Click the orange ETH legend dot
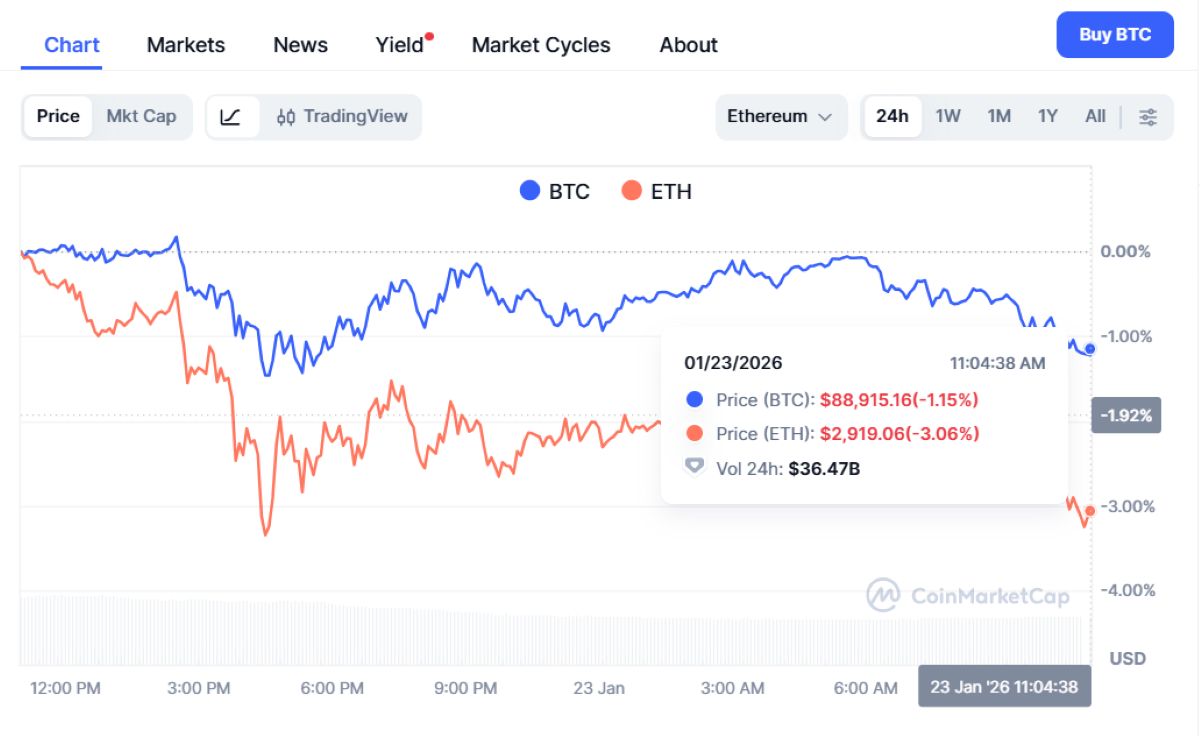This screenshot has height=736, width=1200. pyautogui.click(x=629, y=191)
